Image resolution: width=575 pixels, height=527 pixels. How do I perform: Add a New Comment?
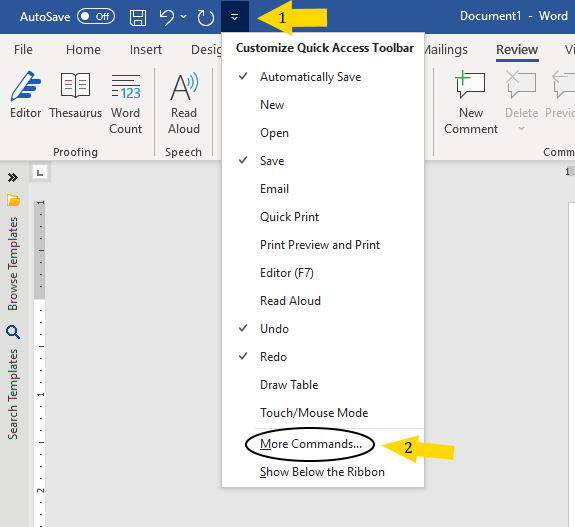[x=471, y=103]
